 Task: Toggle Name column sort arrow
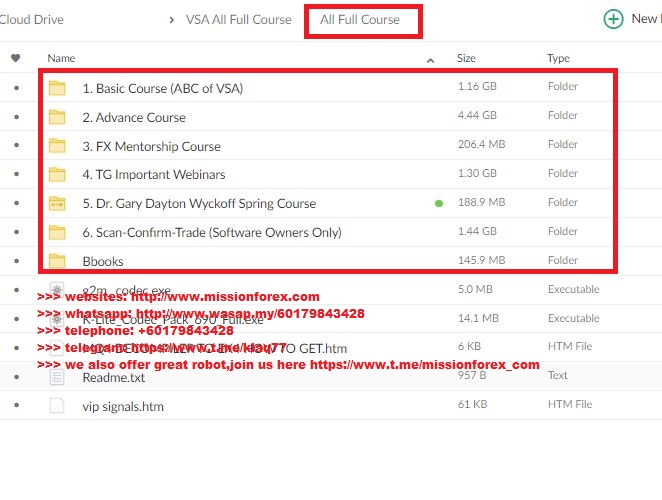pyautogui.click(x=430, y=60)
